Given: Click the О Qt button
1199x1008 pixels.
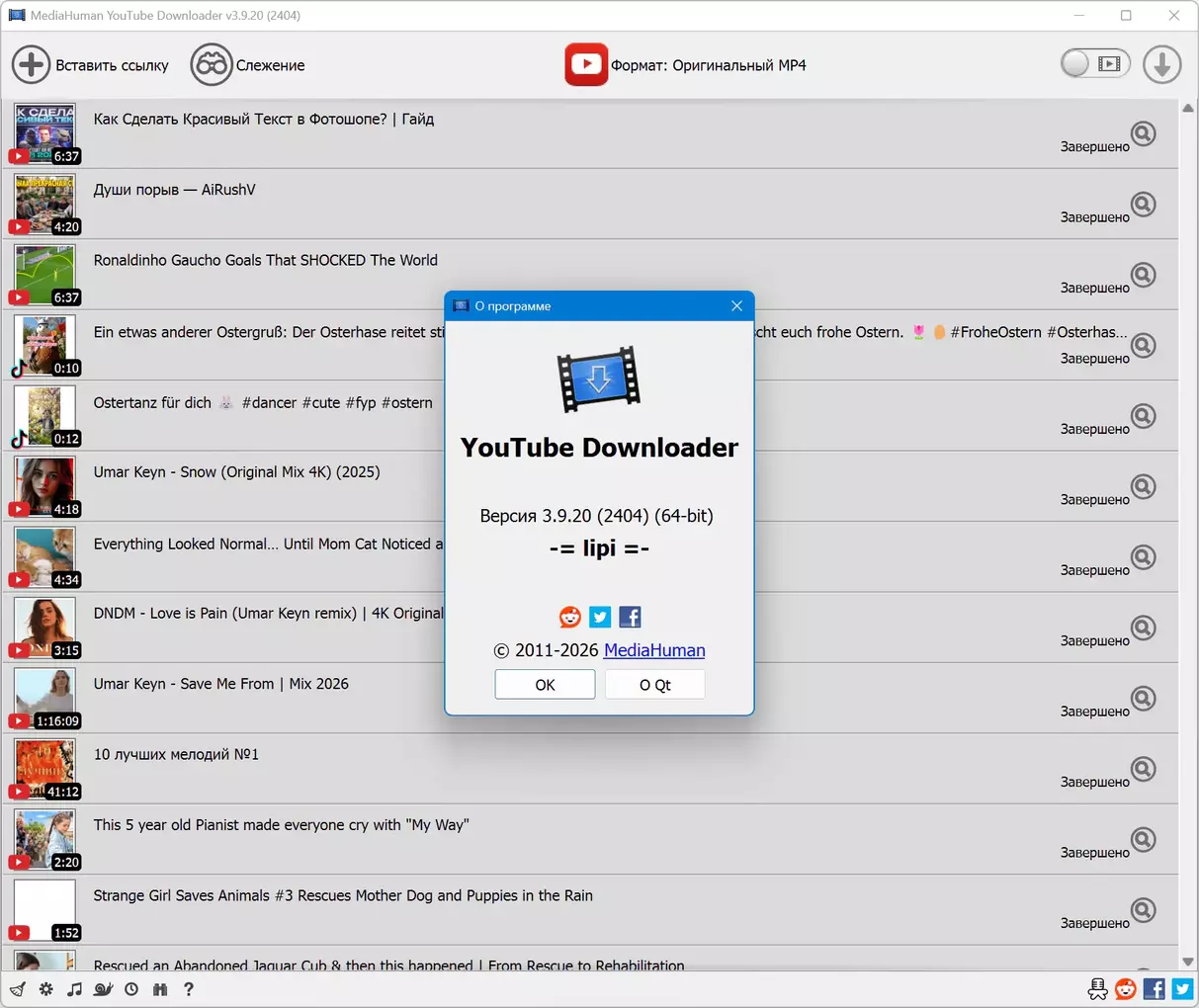Looking at the screenshot, I should pyautogui.click(x=654, y=685).
